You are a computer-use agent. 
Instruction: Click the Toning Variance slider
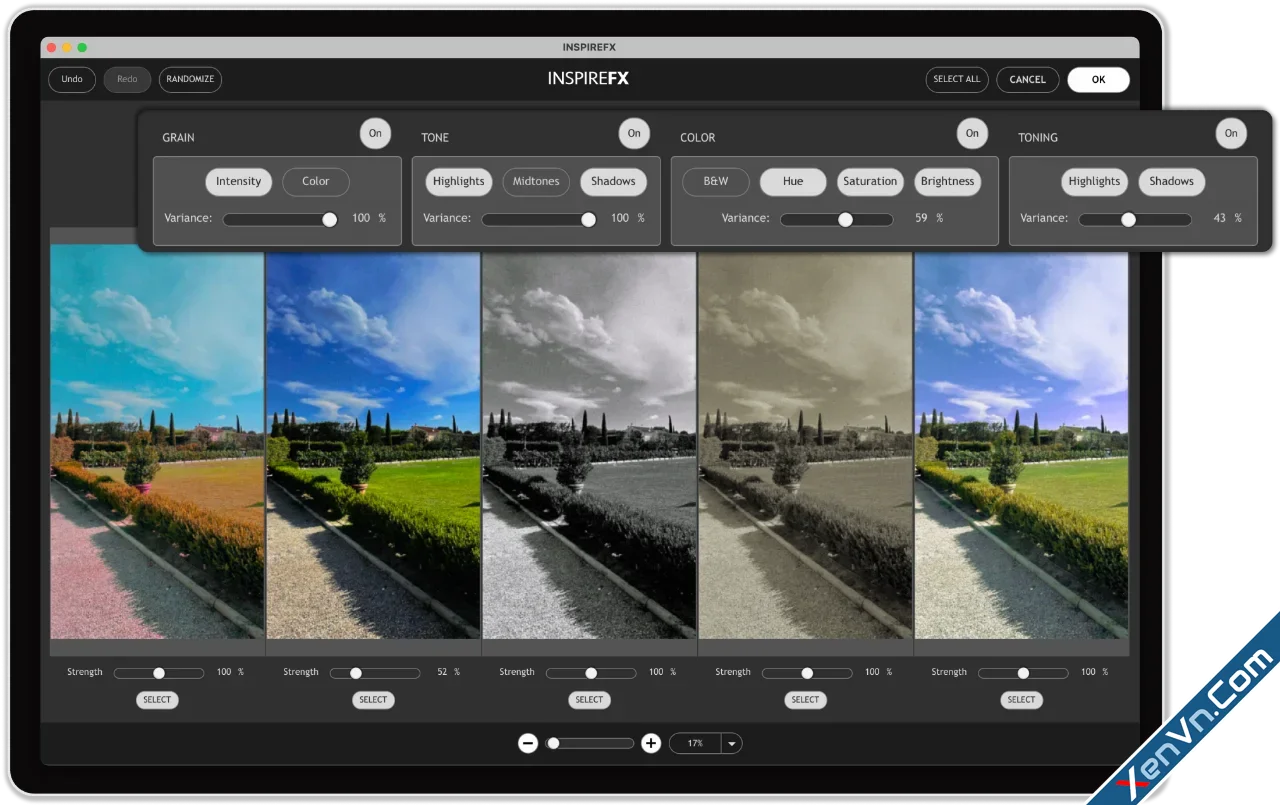tap(1135, 219)
